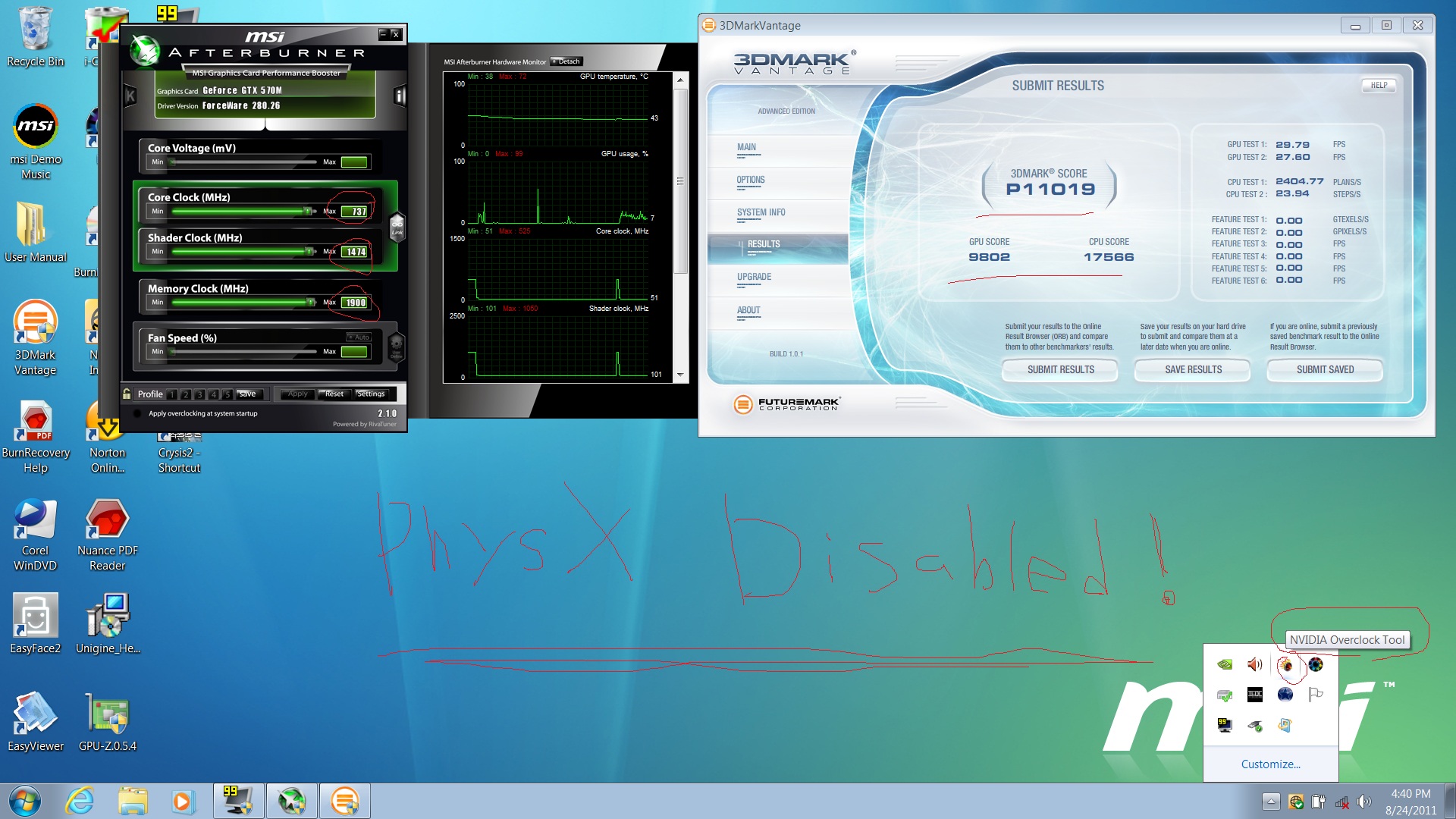Click the THX tray icon
The height and width of the screenshot is (819, 1456).
[x=1255, y=695]
